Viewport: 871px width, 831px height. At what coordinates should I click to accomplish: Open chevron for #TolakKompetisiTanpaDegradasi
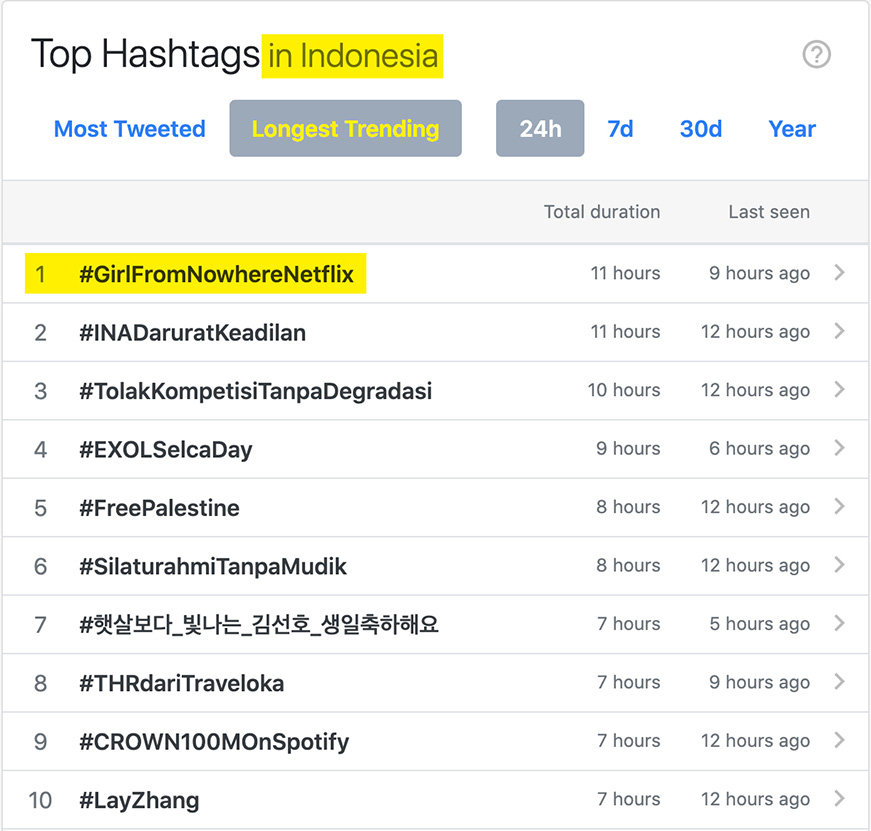click(839, 390)
